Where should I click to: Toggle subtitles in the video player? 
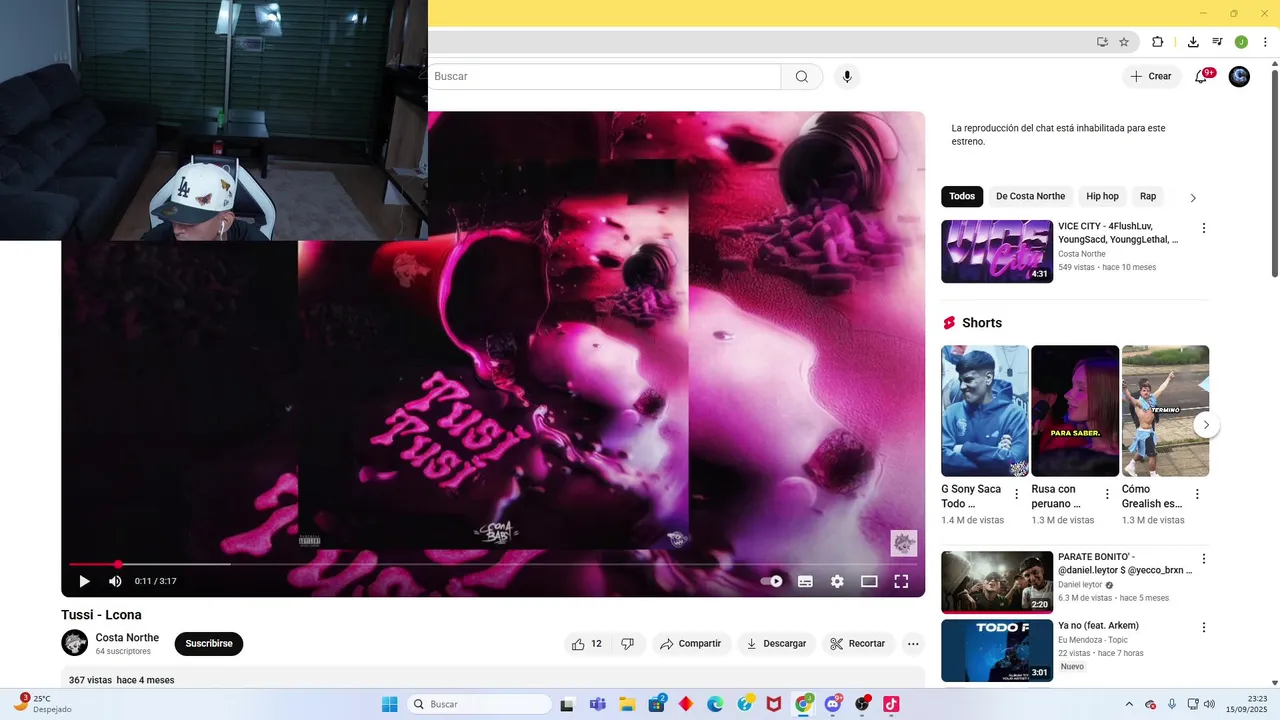tap(805, 581)
